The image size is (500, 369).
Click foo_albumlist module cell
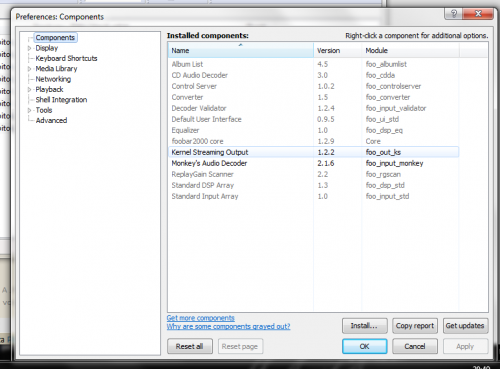tap(386, 64)
